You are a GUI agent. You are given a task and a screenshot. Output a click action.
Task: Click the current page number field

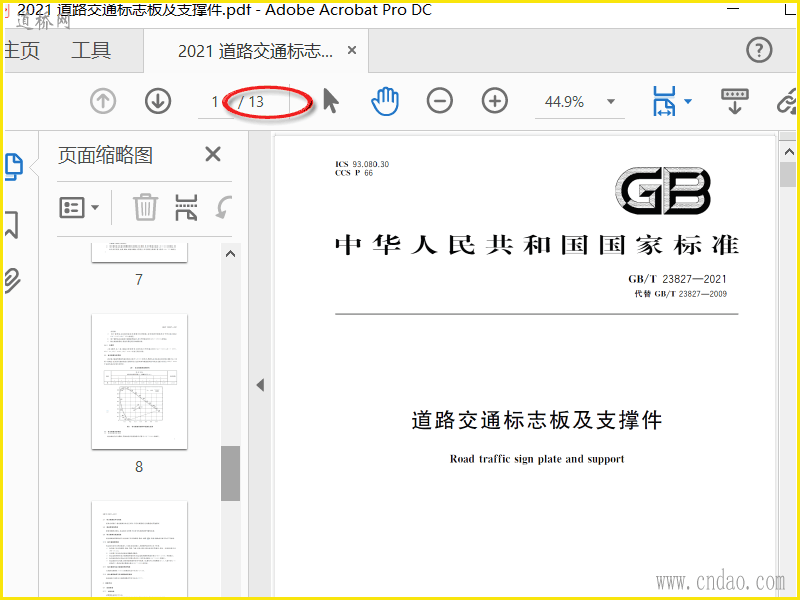point(215,102)
